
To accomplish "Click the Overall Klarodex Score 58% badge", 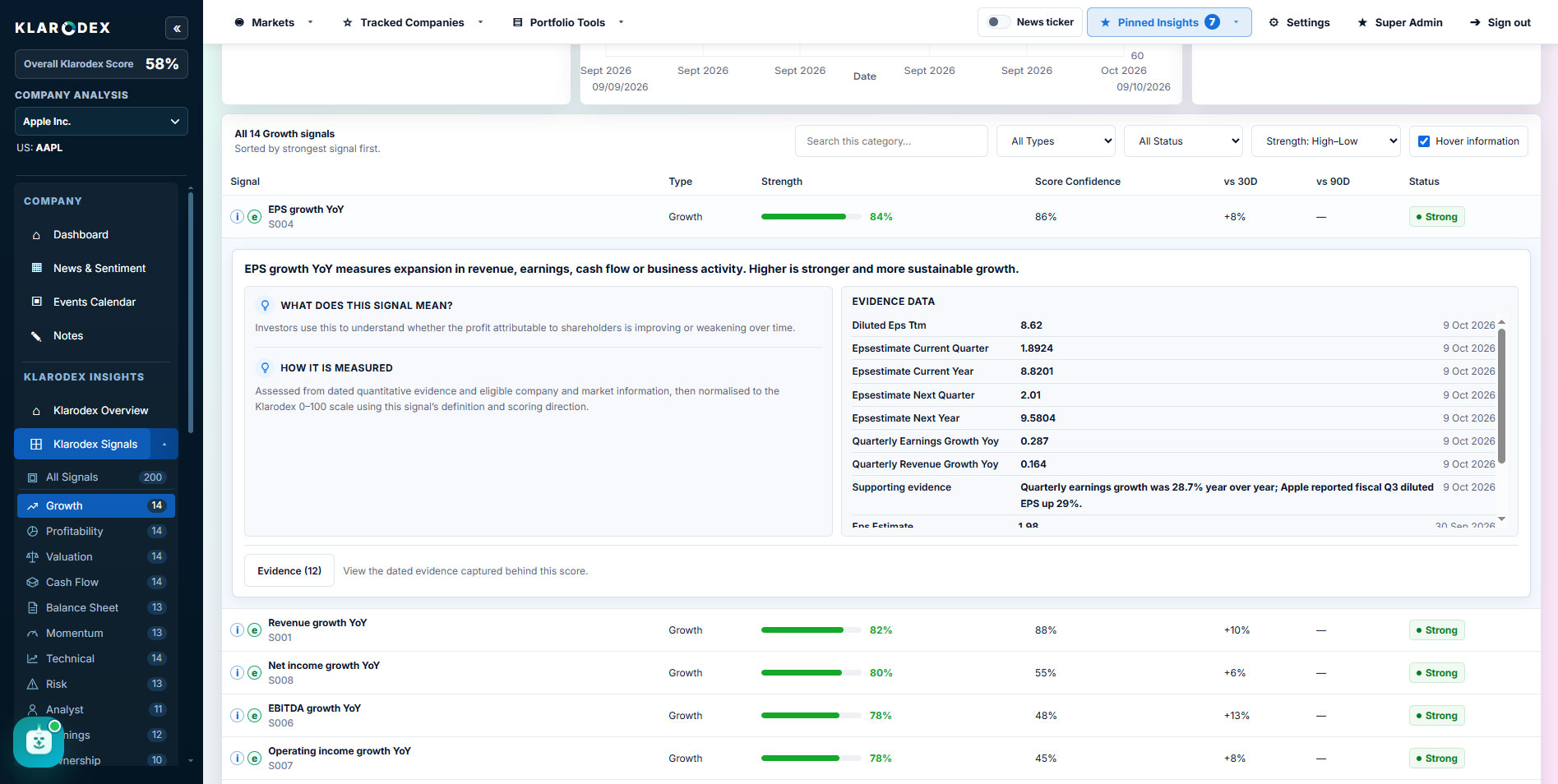I will tap(101, 64).
